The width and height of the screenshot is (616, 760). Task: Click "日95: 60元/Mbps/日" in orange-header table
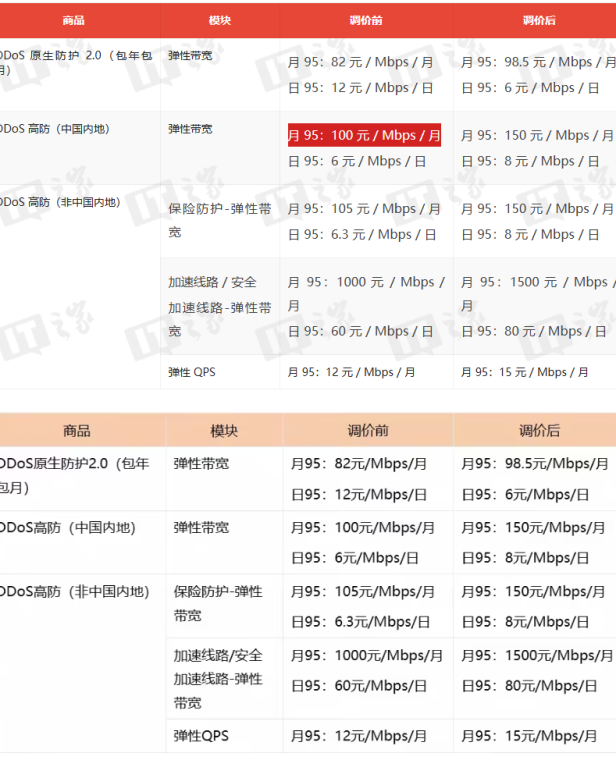point(359,686)
